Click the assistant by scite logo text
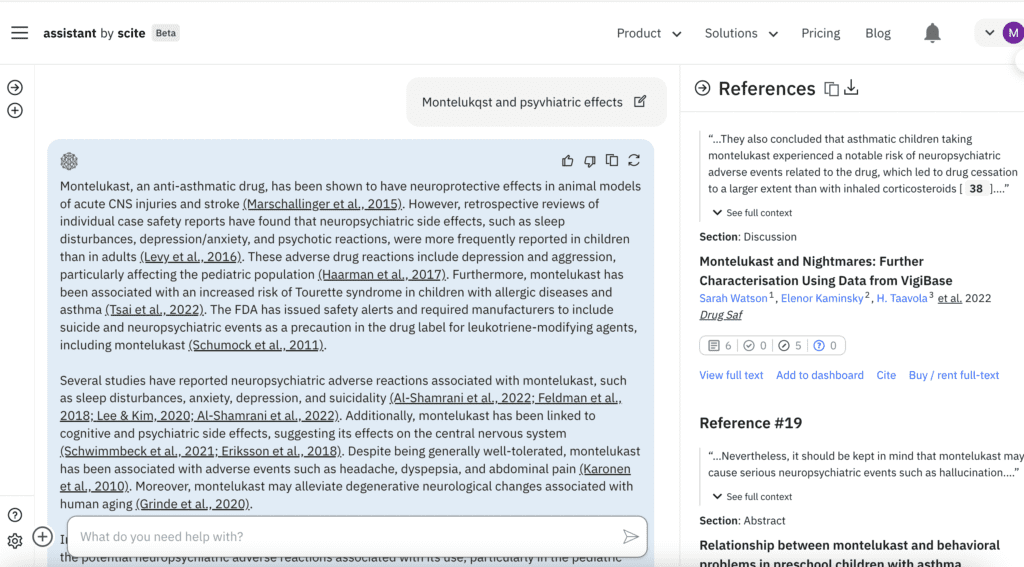Image resolution: width=1024 pixels, height=567 pixels. [x=94, y=33]
